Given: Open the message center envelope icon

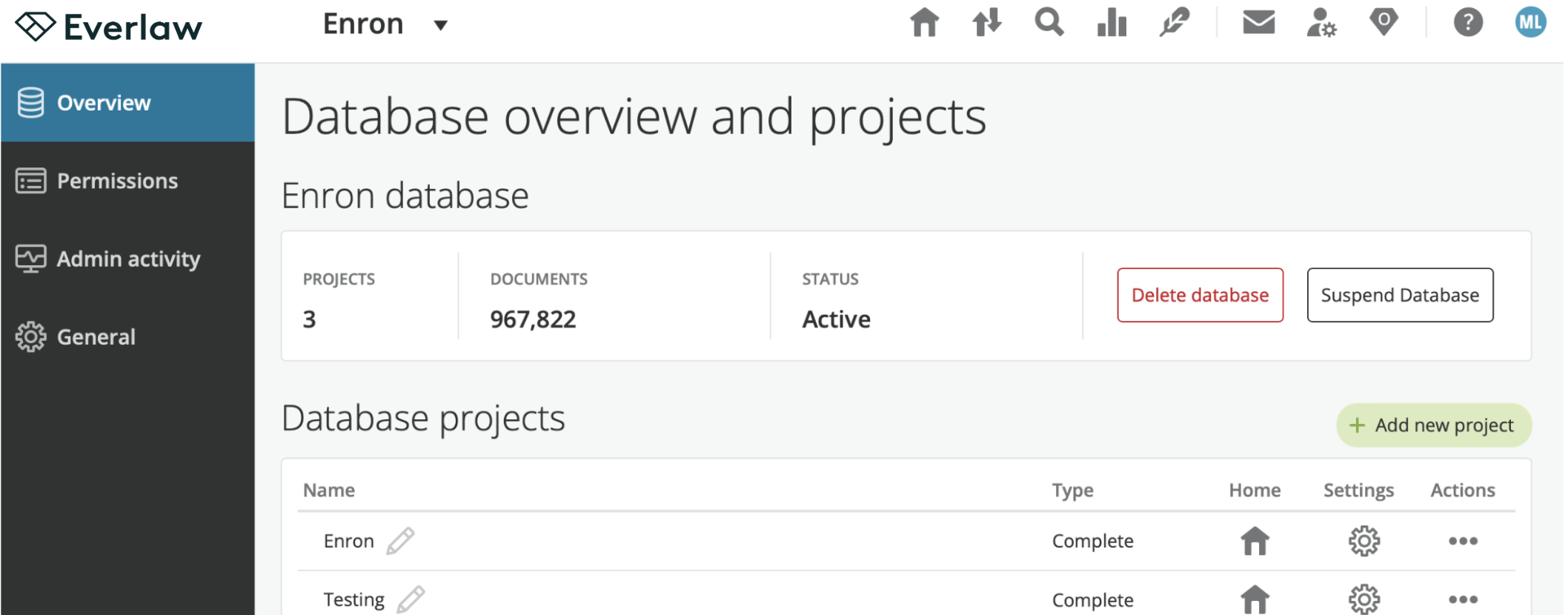Looking at the screenshot, I should (1258, 22).
